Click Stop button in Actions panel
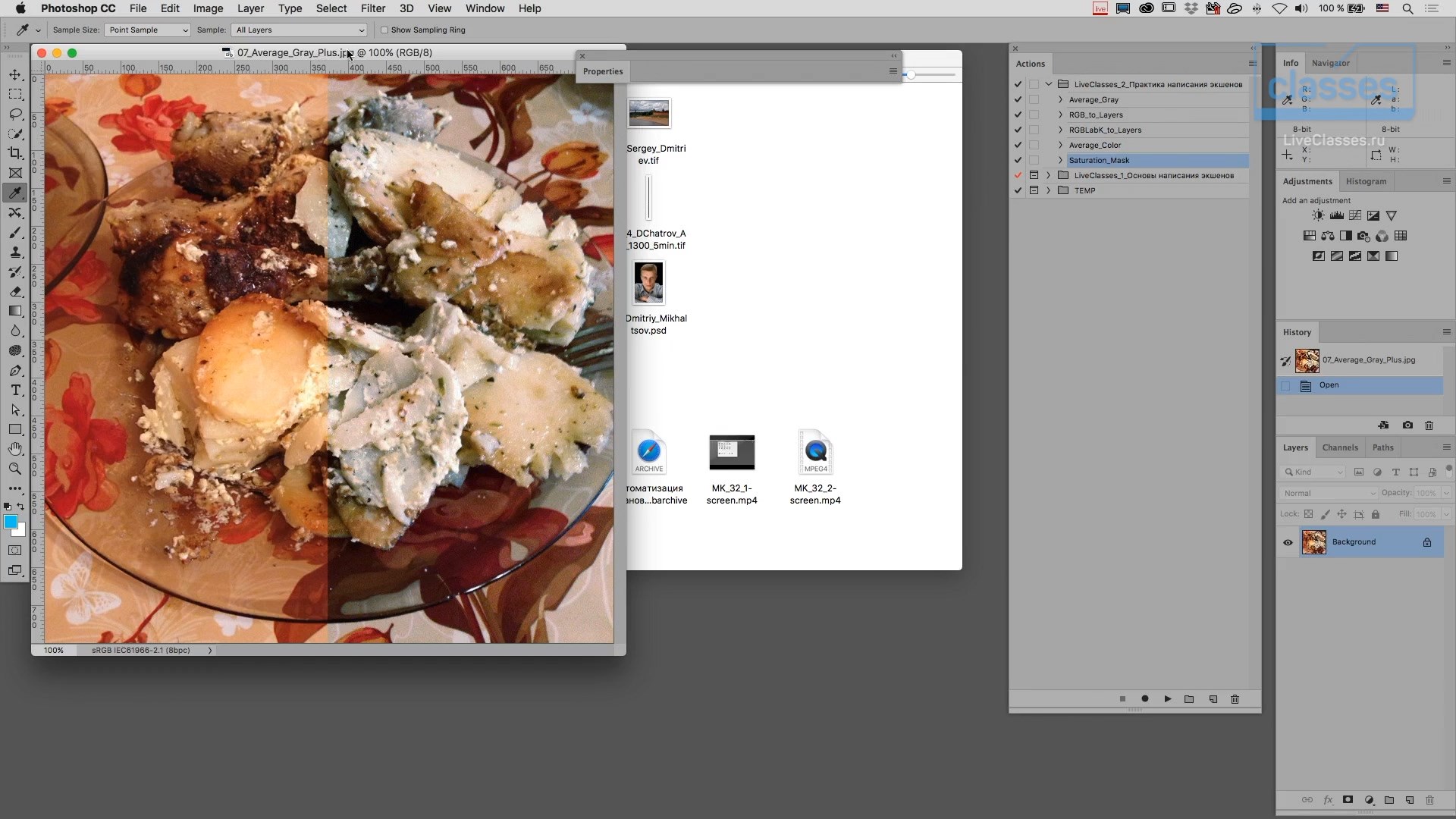The image size is (1456, 819). pyautogui.click(x=1122, y=699)
